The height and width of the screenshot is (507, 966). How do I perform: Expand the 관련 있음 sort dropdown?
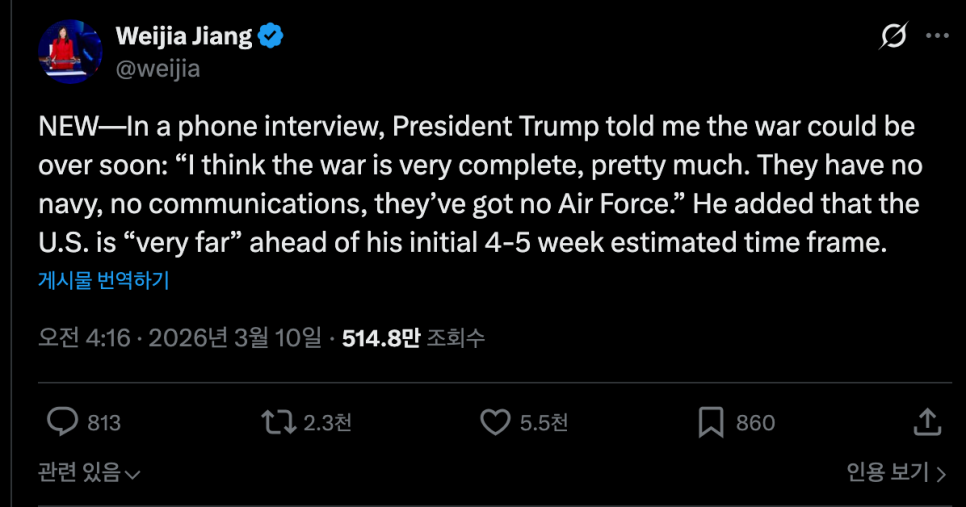coord(89,472)
